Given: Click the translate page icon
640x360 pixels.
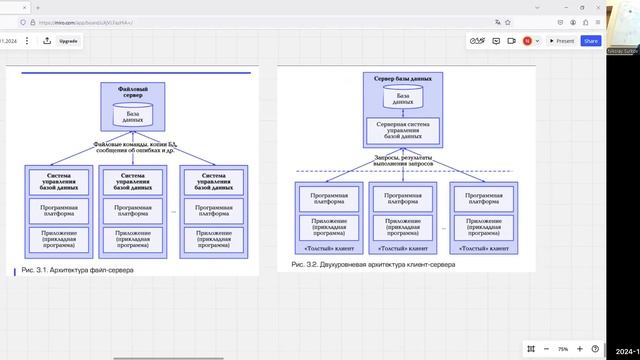Looking at the screenshot, I should 498,22.
